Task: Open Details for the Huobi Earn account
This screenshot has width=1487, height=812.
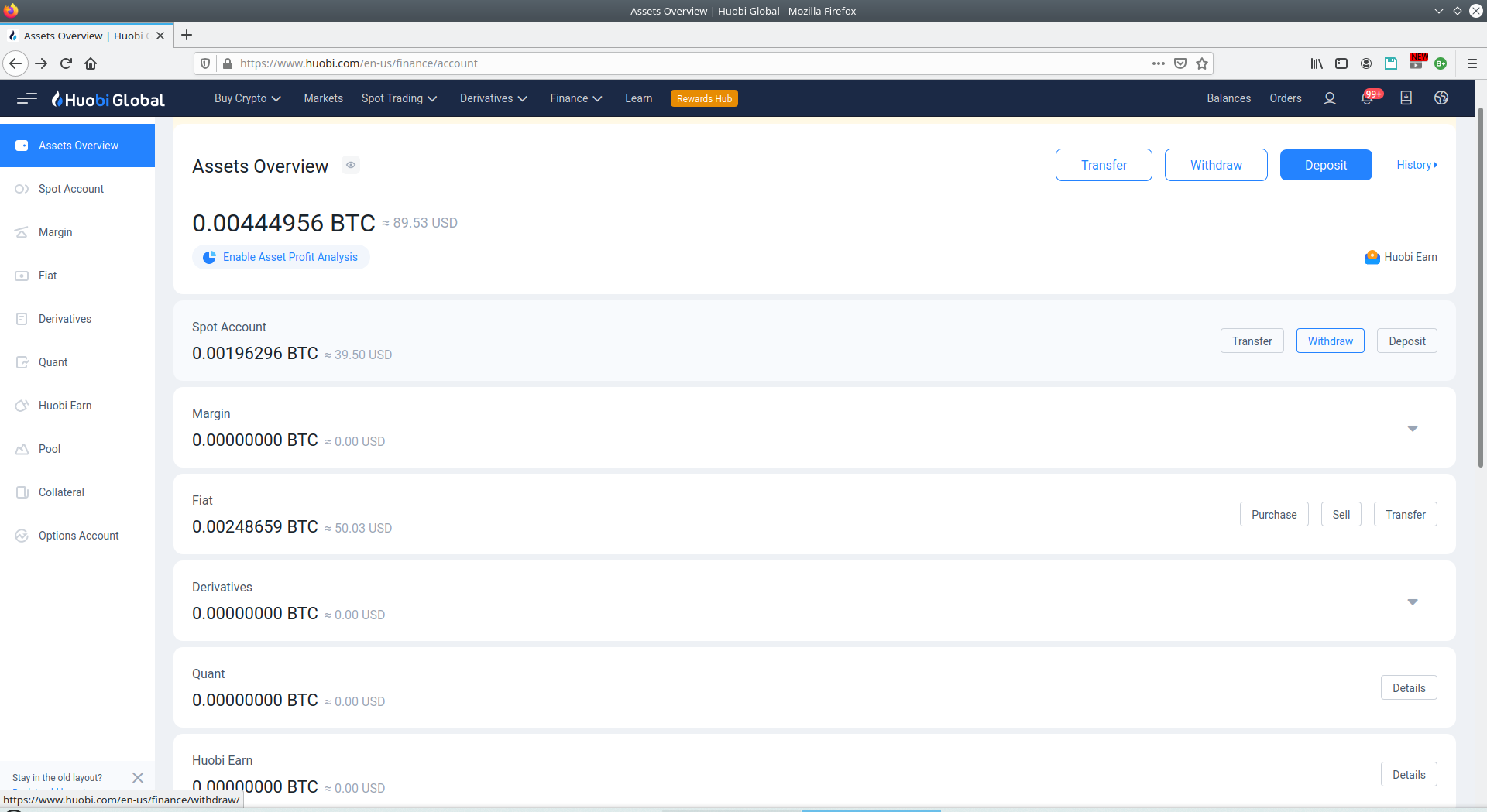Action: pyautogui.click(x=1409, y=775)
